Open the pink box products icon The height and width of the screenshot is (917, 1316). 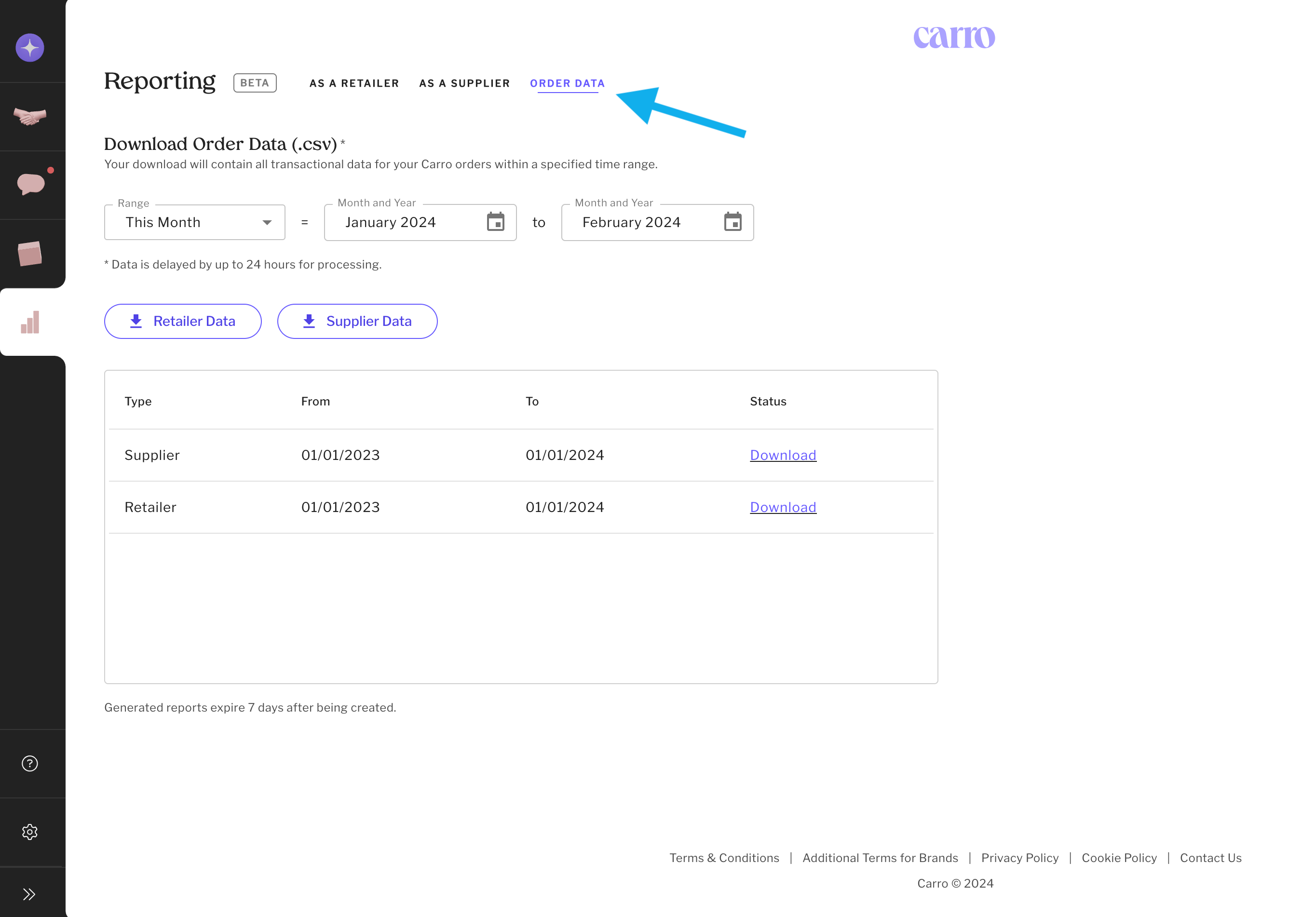[30, 253]
